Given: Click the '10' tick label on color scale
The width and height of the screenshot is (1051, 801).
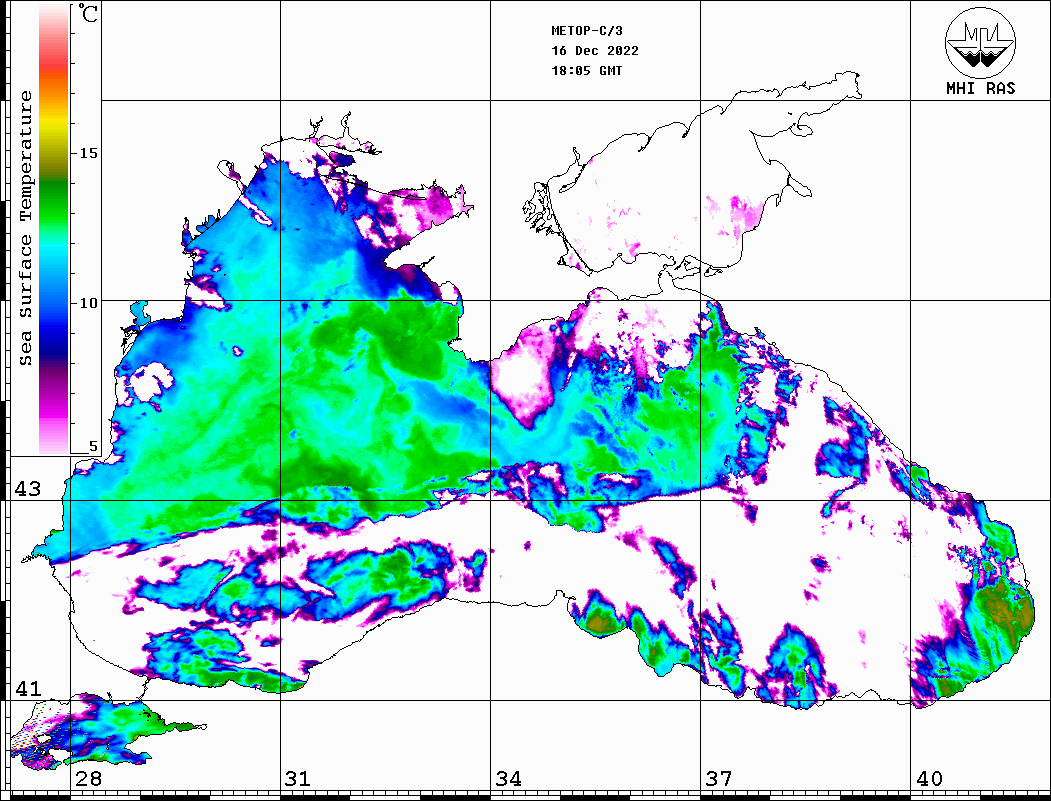Looking at the screenshot, I should click(x=88, y=304).
